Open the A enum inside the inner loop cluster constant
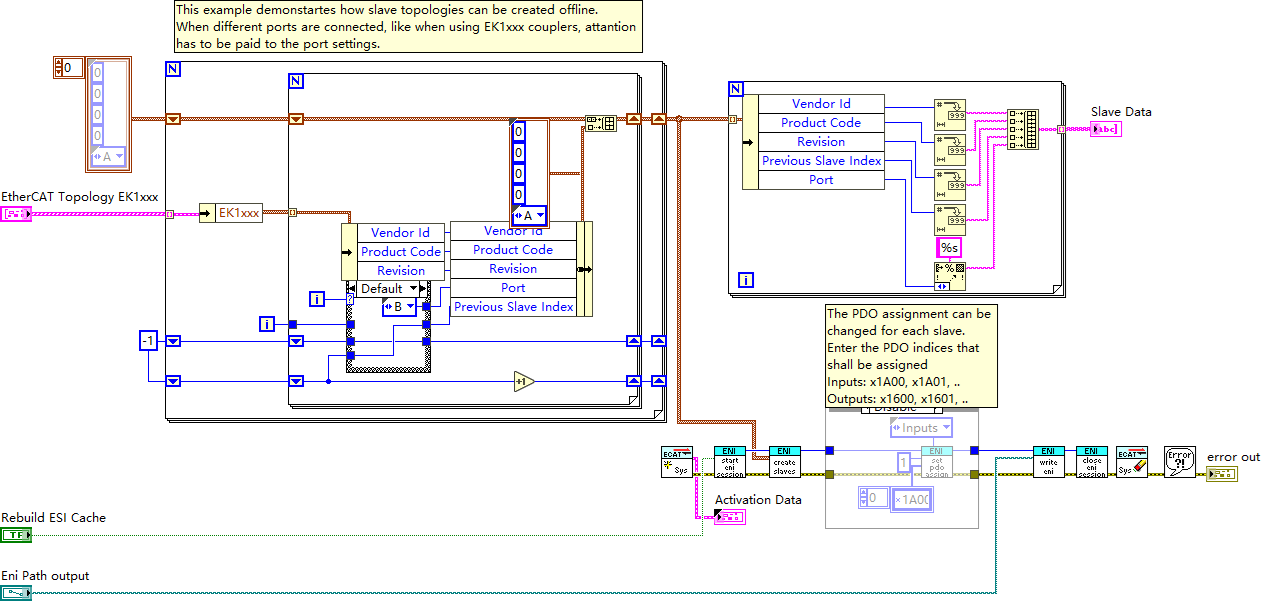1262x601 pixels. [530, 216]
